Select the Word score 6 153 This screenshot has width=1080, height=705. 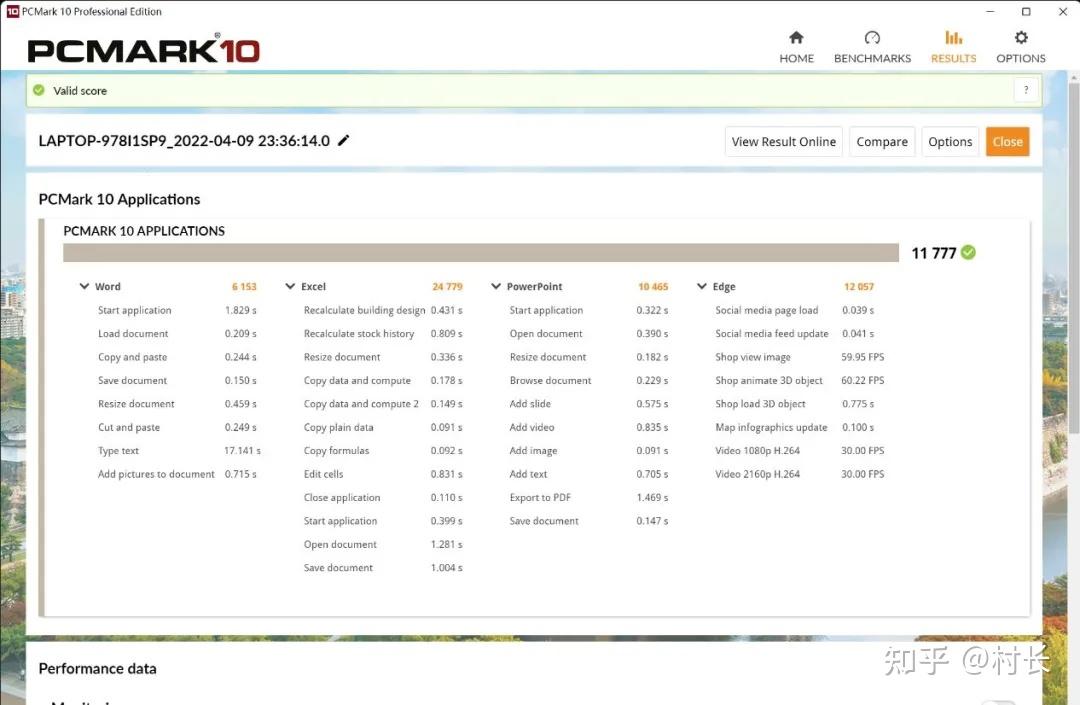point(244,286)
